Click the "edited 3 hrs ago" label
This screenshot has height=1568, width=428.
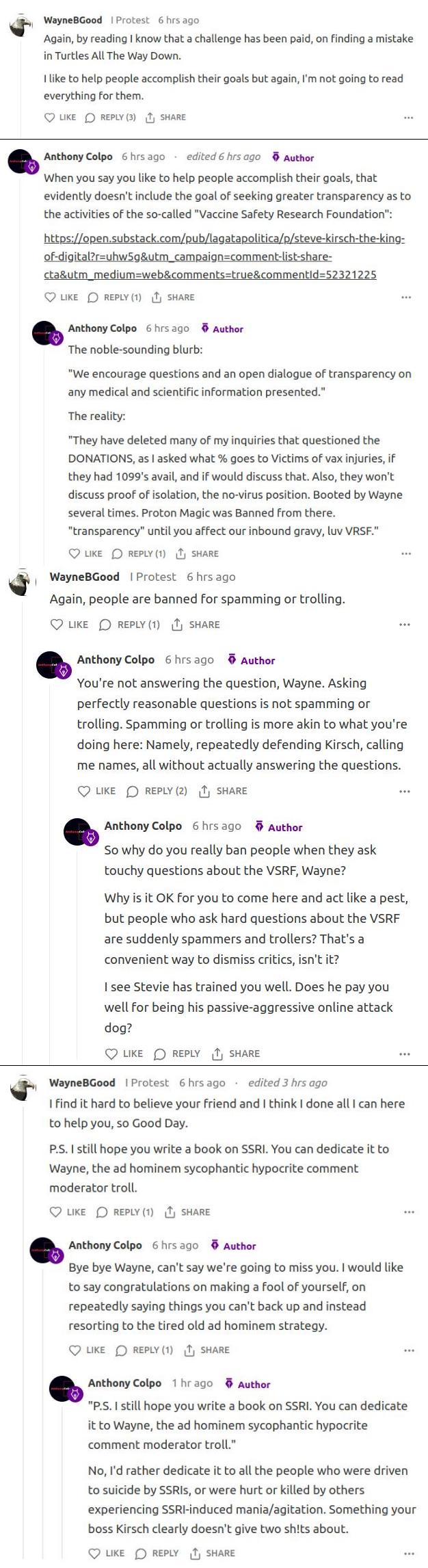pyautogui.click(x=287, y=1082)
